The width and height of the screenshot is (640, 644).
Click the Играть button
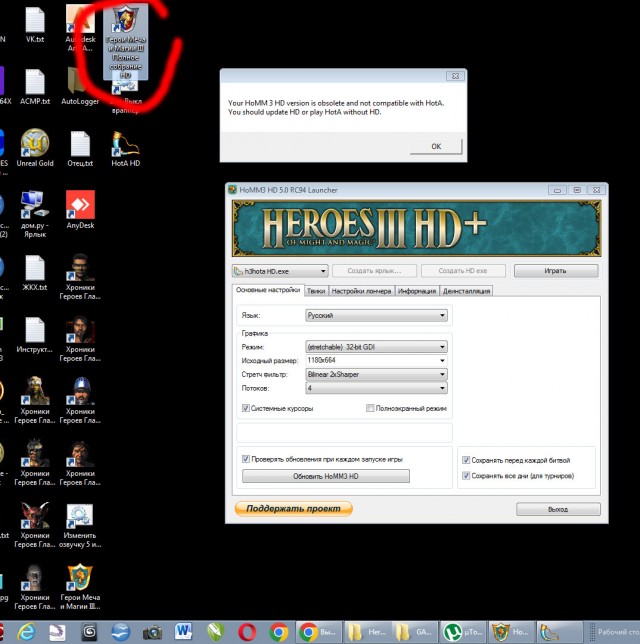pyautogui.click(x=556, y=271)
